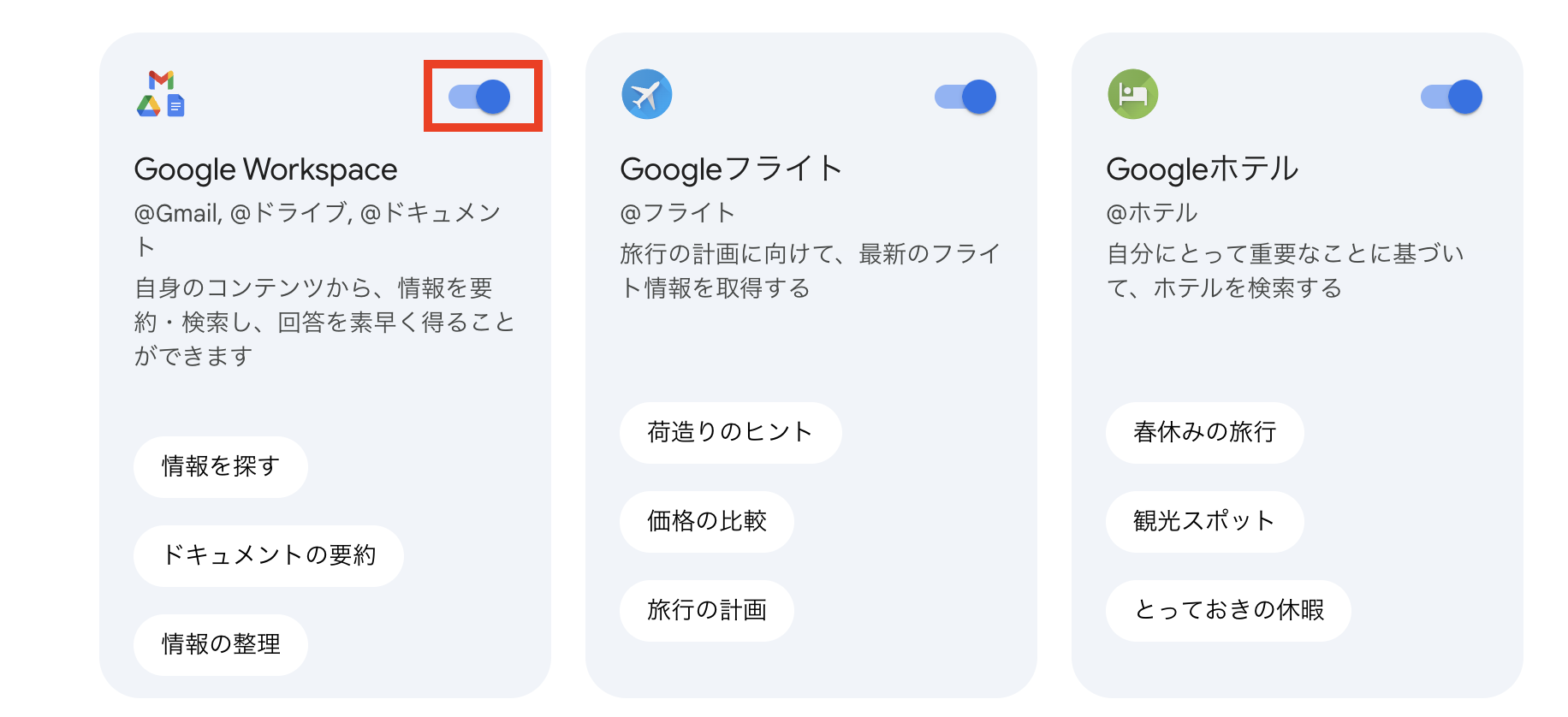Select the 観光スポット chip
Viewport: 1568px width, 717px height.
pos(1204,522)
